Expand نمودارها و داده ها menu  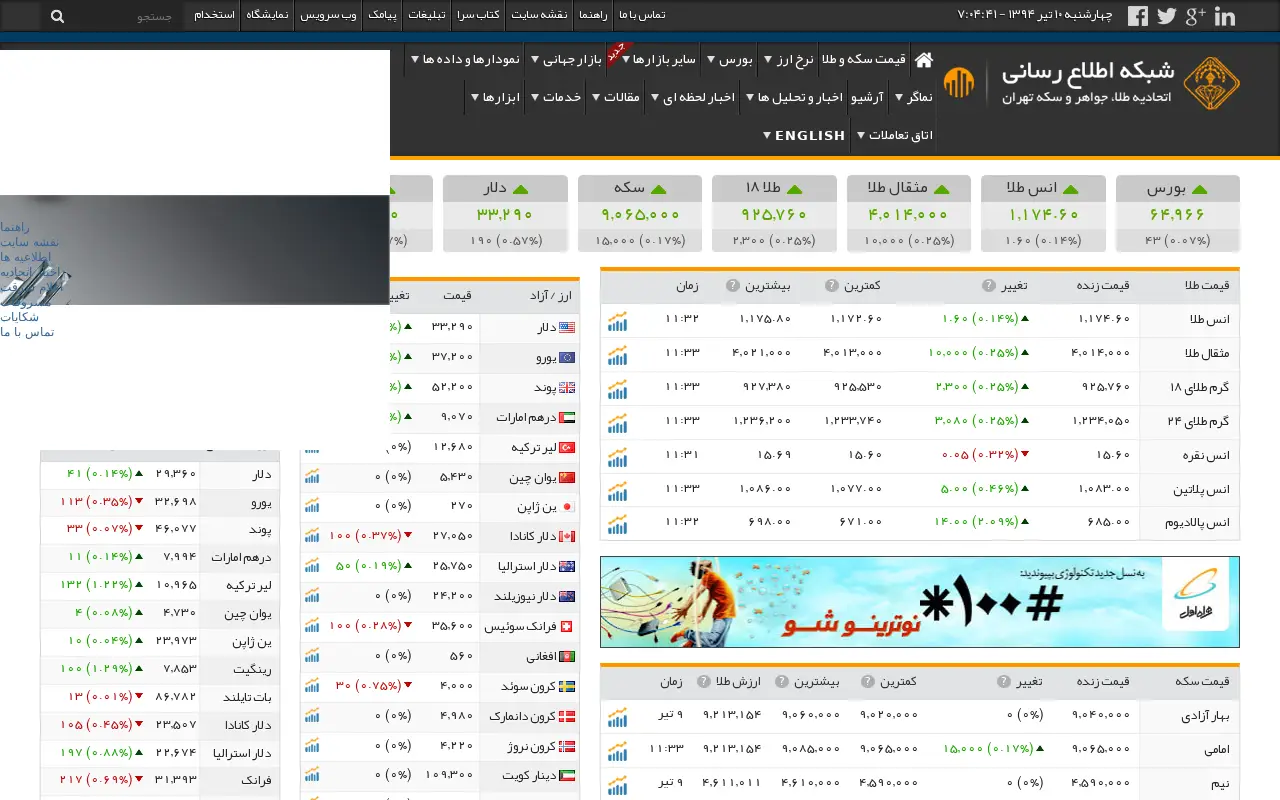[465, 60]
